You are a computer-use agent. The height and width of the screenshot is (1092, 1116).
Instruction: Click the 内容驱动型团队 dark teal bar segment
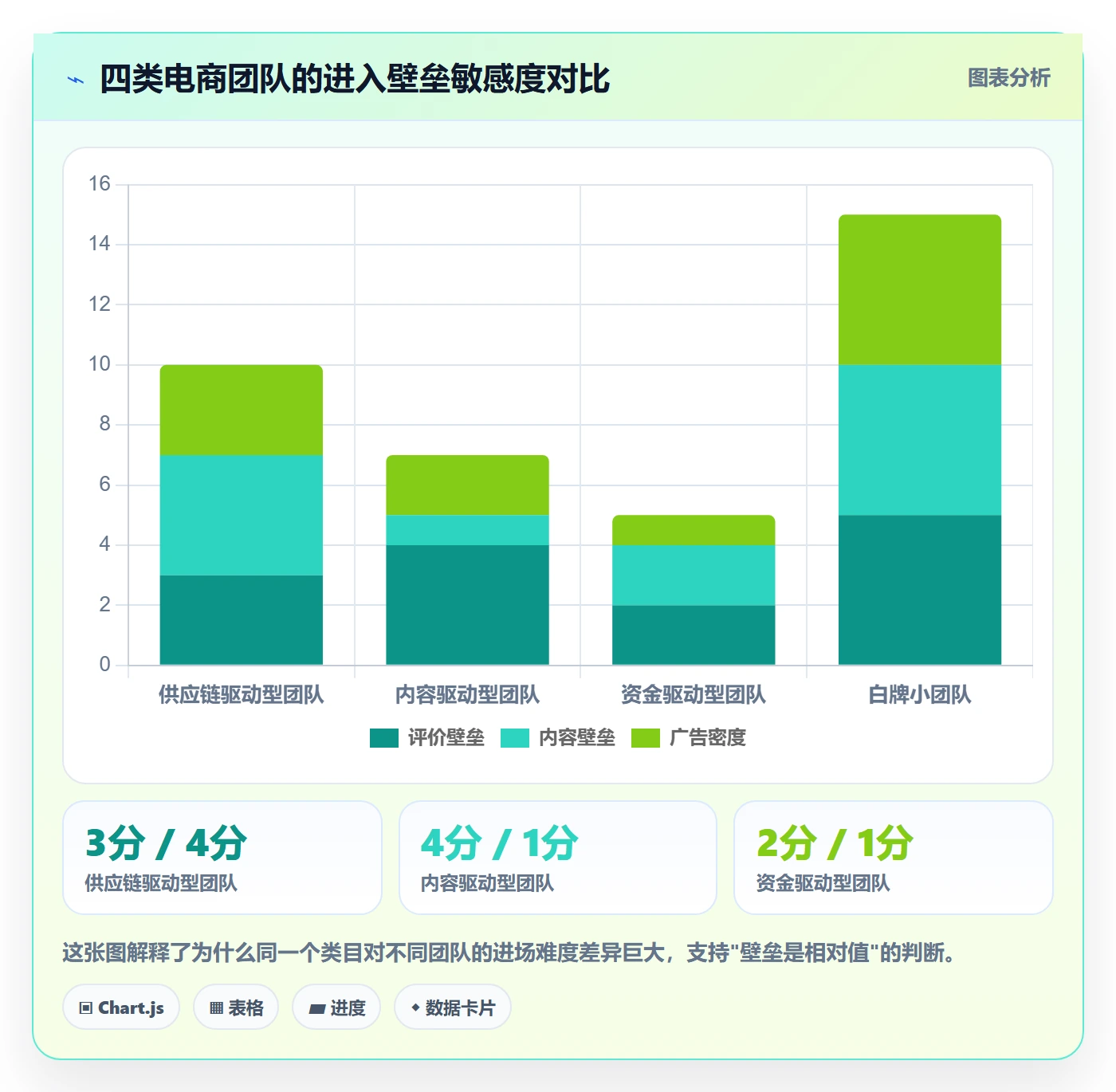click(x=468, y=605)
